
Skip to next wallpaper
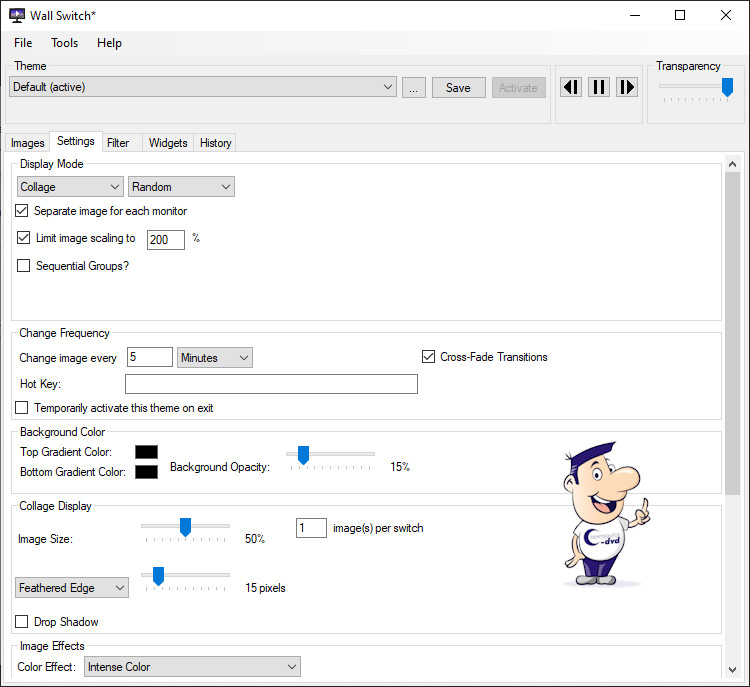tap(627, 87)
